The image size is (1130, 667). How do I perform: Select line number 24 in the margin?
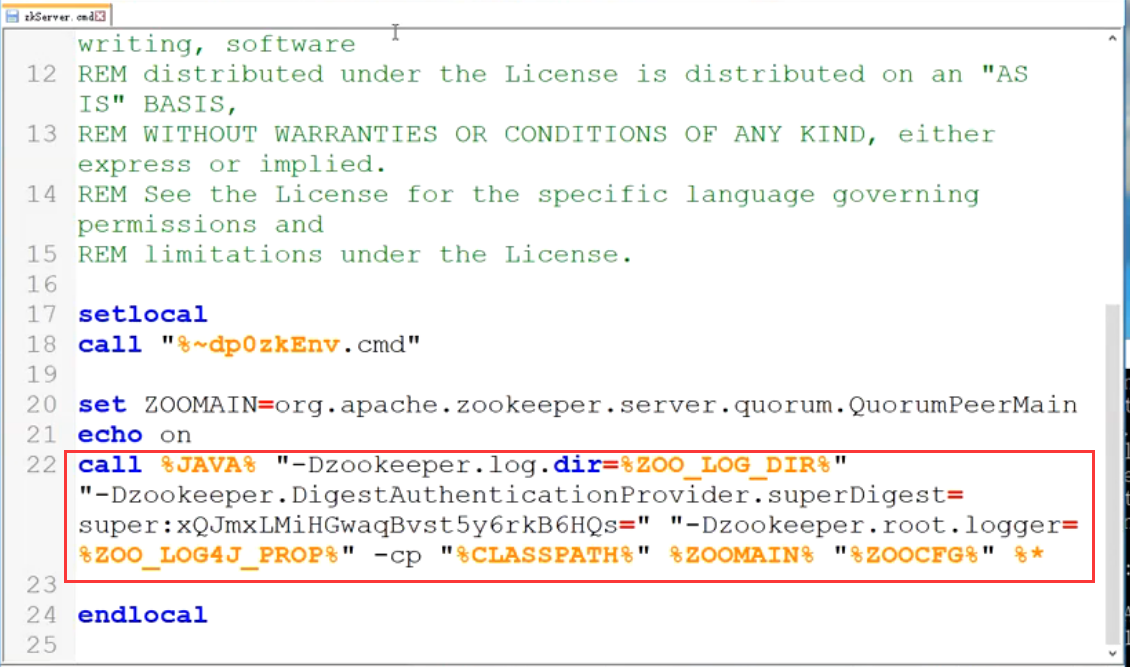pos(41,615)
